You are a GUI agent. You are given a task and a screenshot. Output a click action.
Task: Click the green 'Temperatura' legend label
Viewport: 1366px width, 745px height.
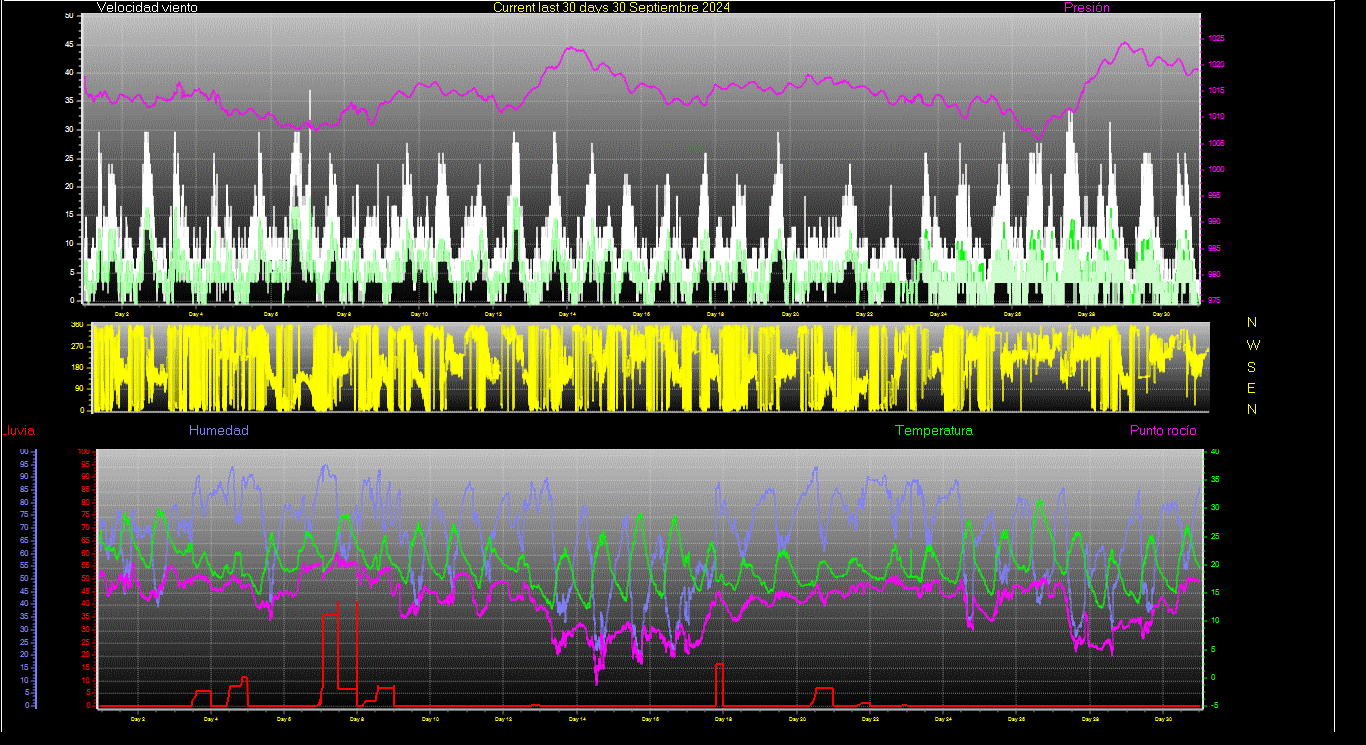934,430
